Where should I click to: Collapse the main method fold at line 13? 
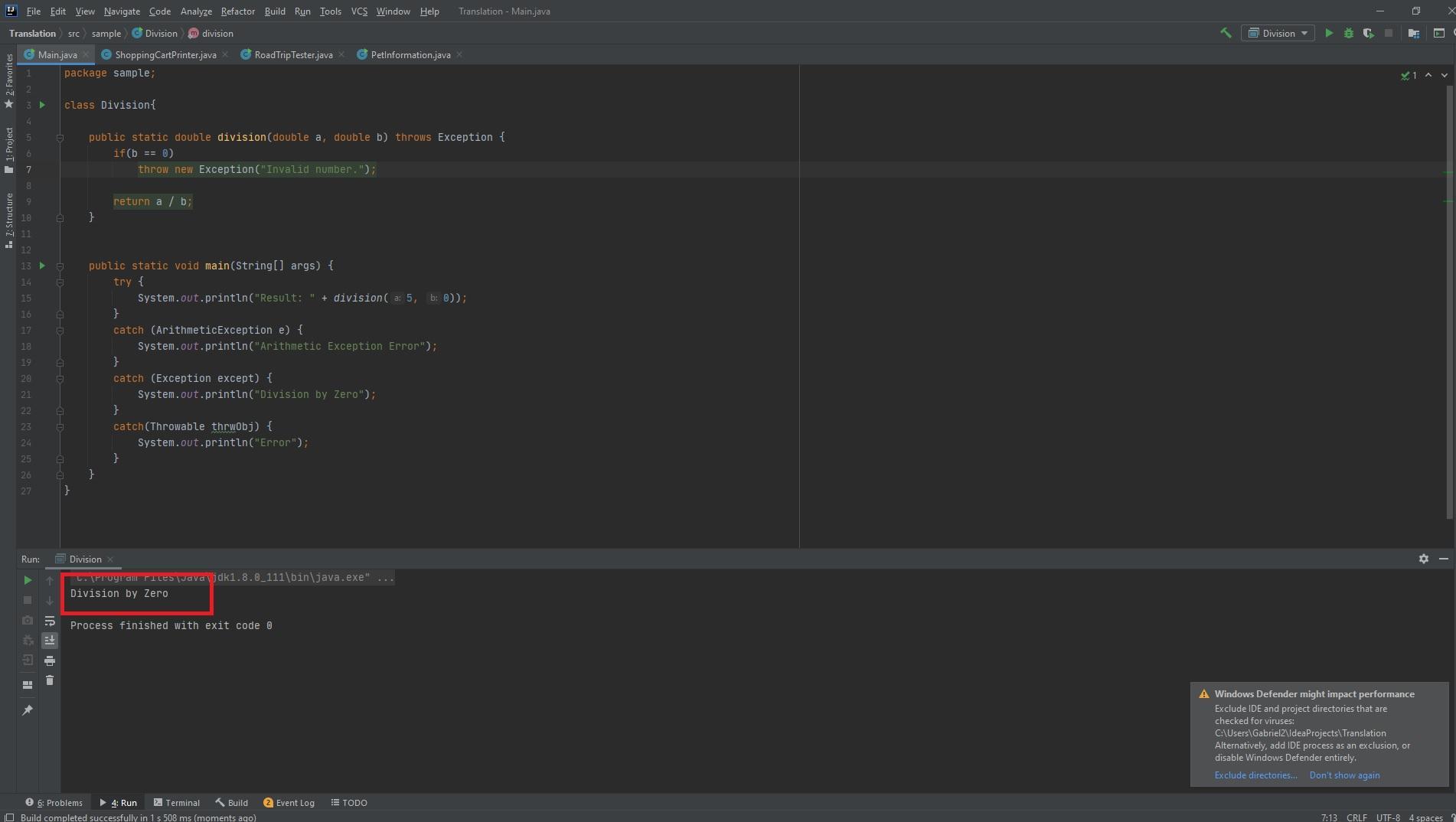tap(60, 266)
